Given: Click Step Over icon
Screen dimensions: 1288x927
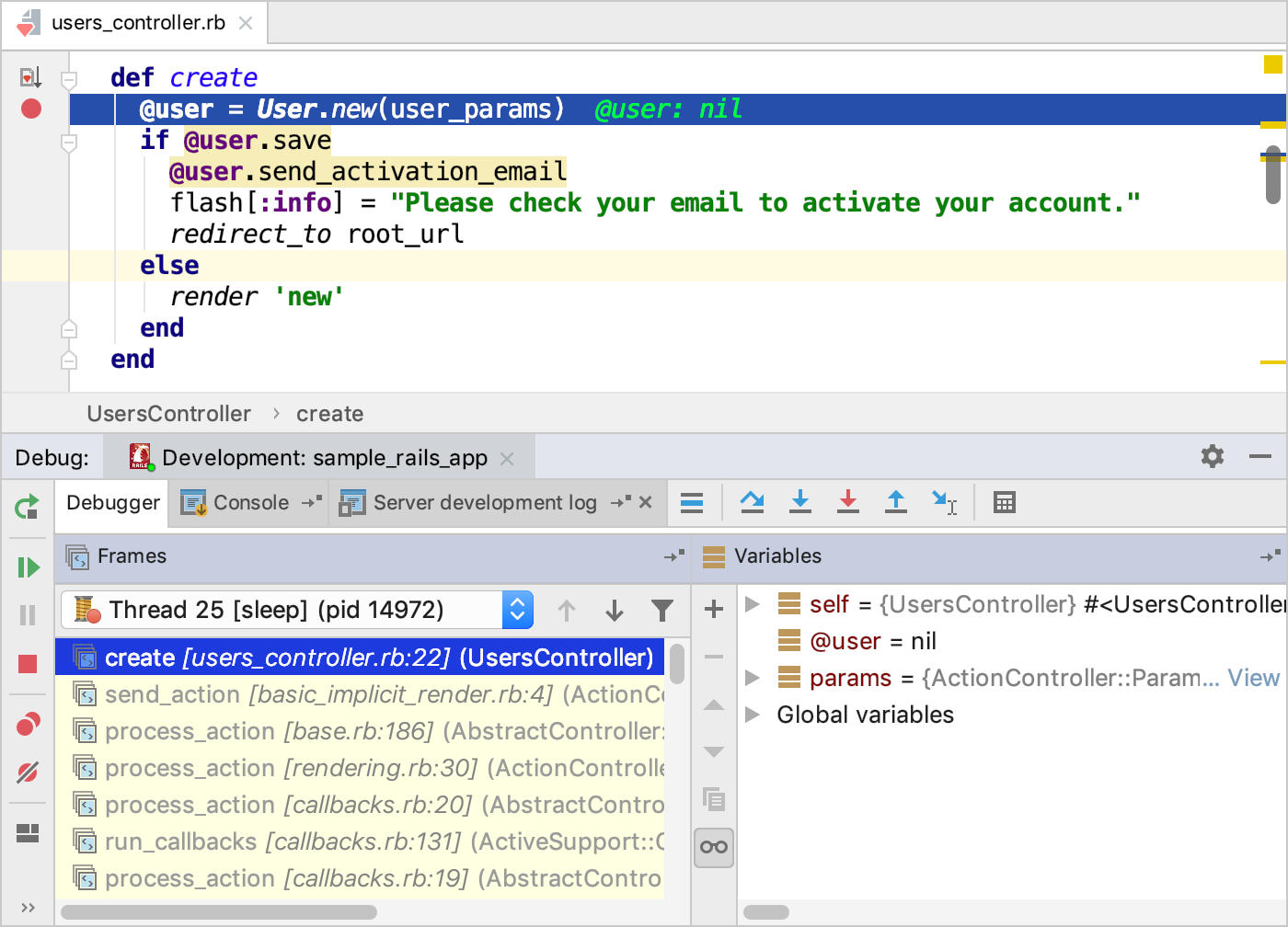Looking at the screenshot, I should [753, 502].
